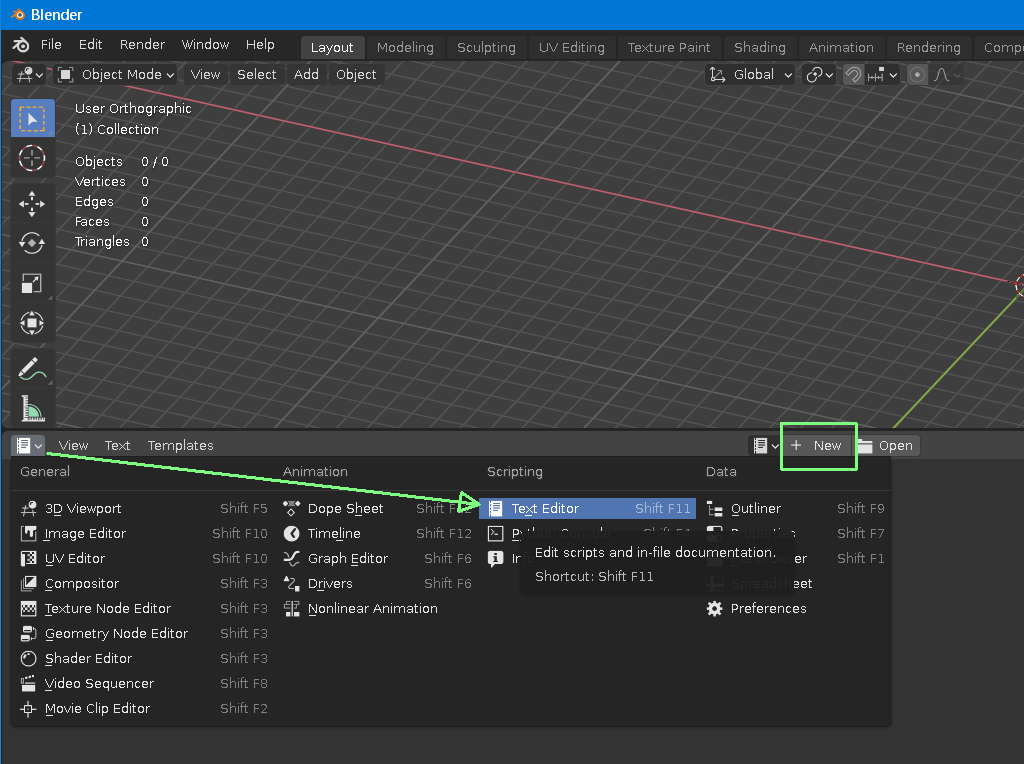Select the Annotate pencil tool

[32, 368]
